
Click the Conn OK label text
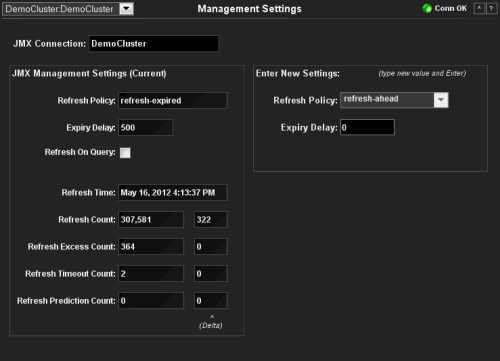point(451,8)
